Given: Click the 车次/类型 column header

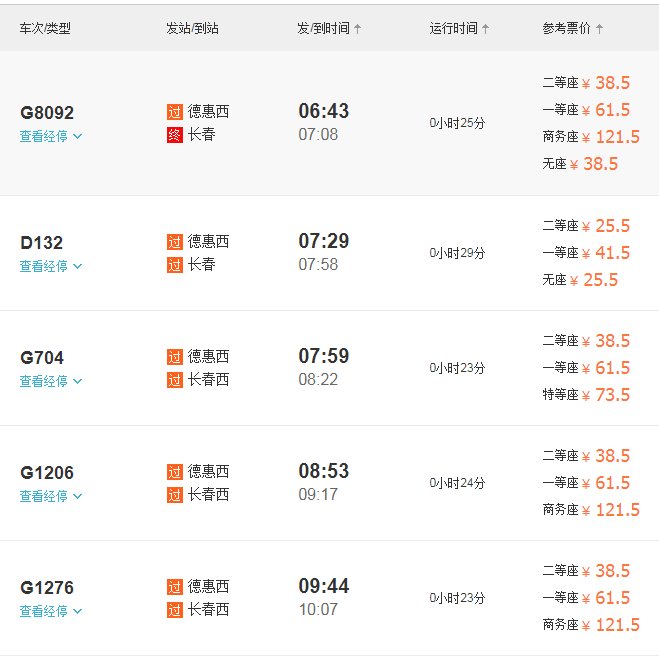Looking at the screenshot, I should pos(45,28).
